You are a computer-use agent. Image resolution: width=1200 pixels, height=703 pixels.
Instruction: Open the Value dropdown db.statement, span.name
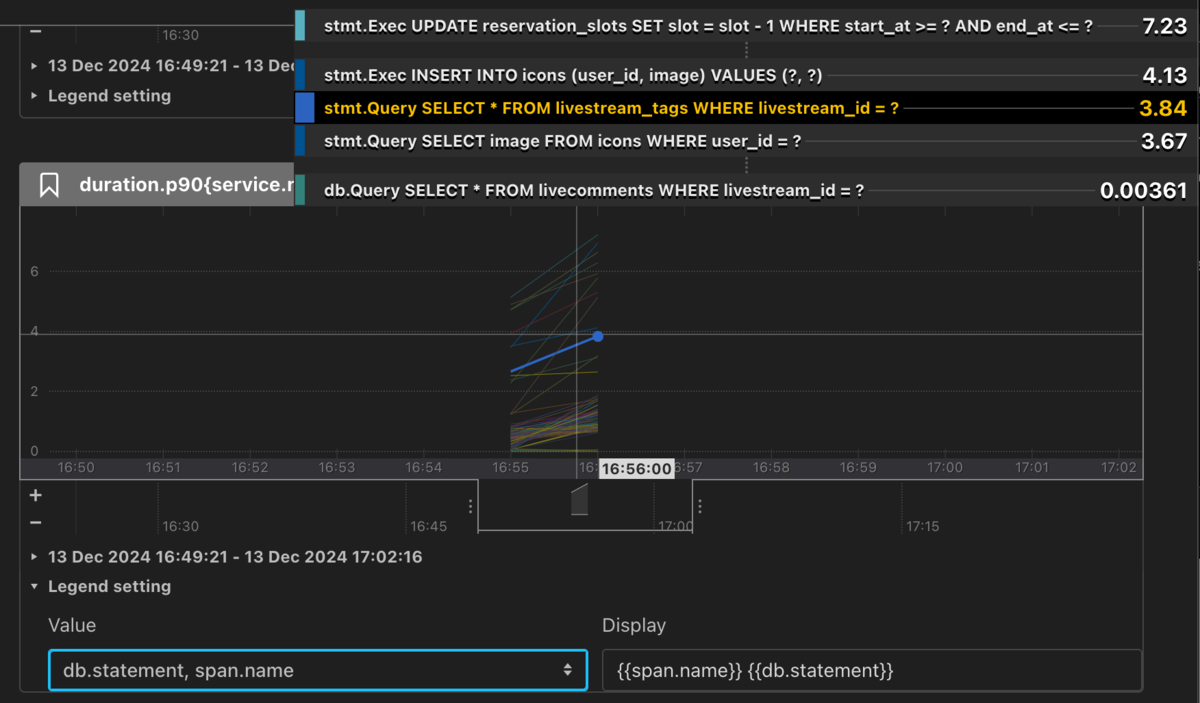(x=318, y=670)
